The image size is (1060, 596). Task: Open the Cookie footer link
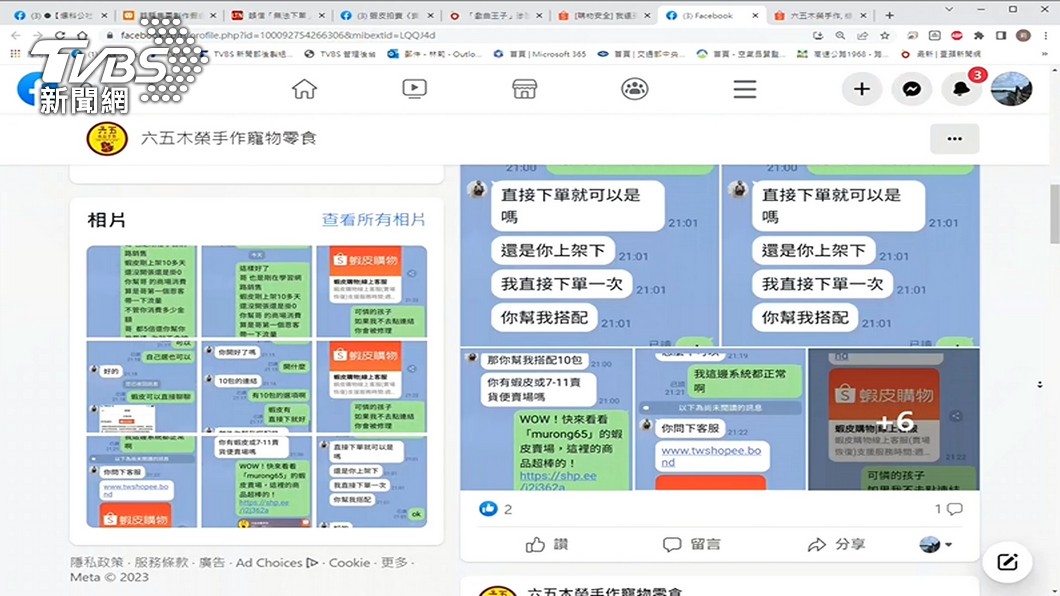tap(349, 562)
